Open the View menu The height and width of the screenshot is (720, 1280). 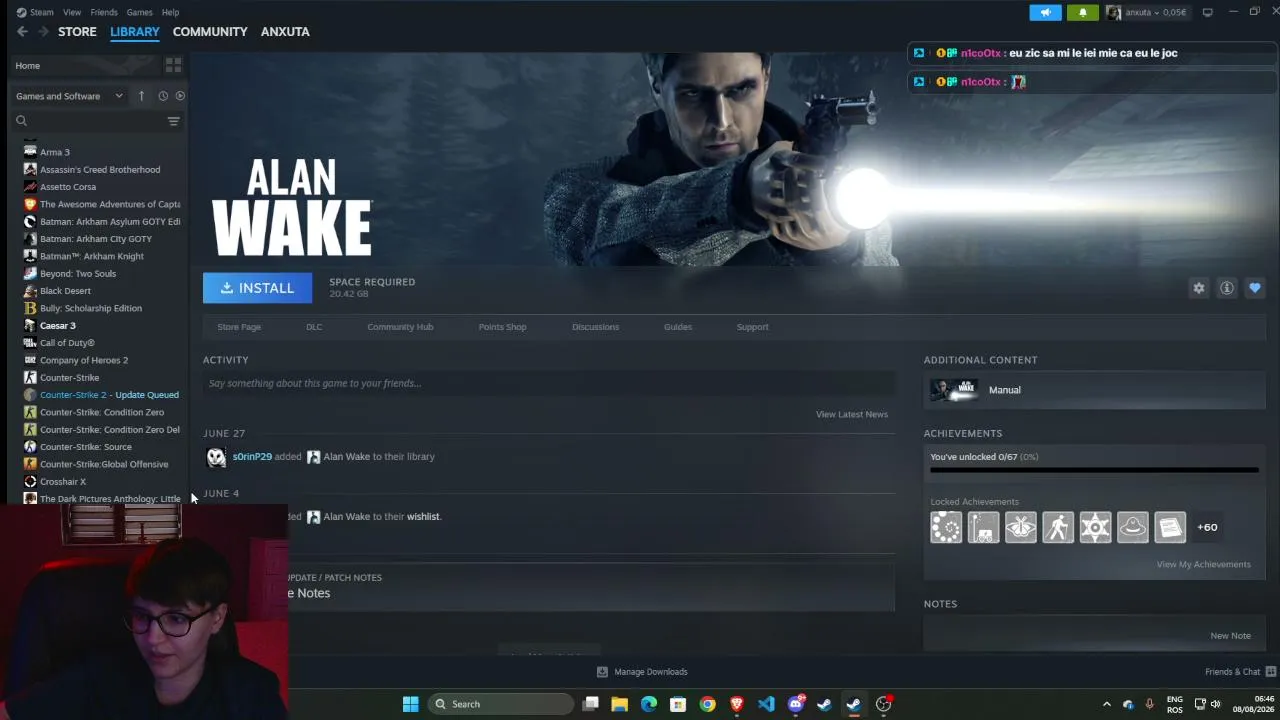click(72, 13)
